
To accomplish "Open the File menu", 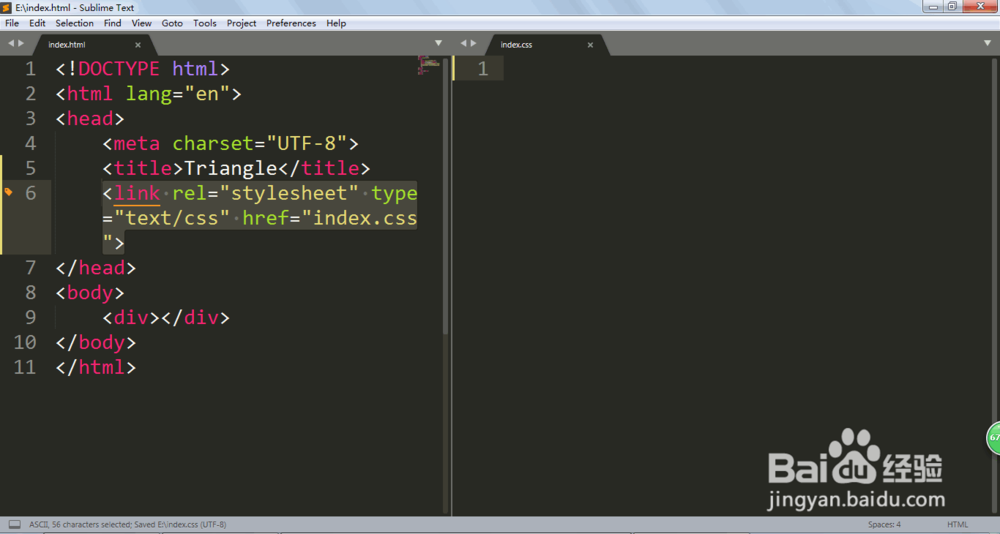I will tap(12, 23).
